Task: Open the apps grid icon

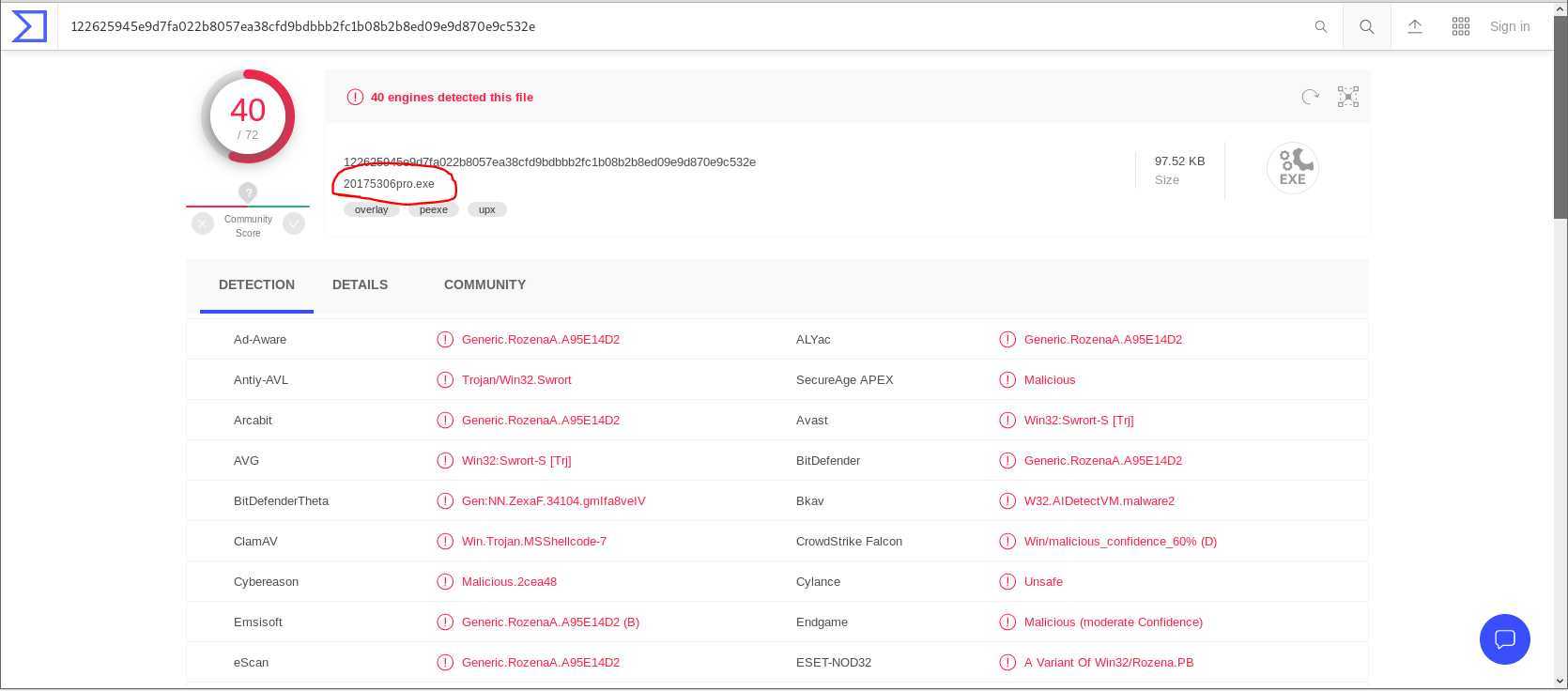Action: pos(1461,27)
